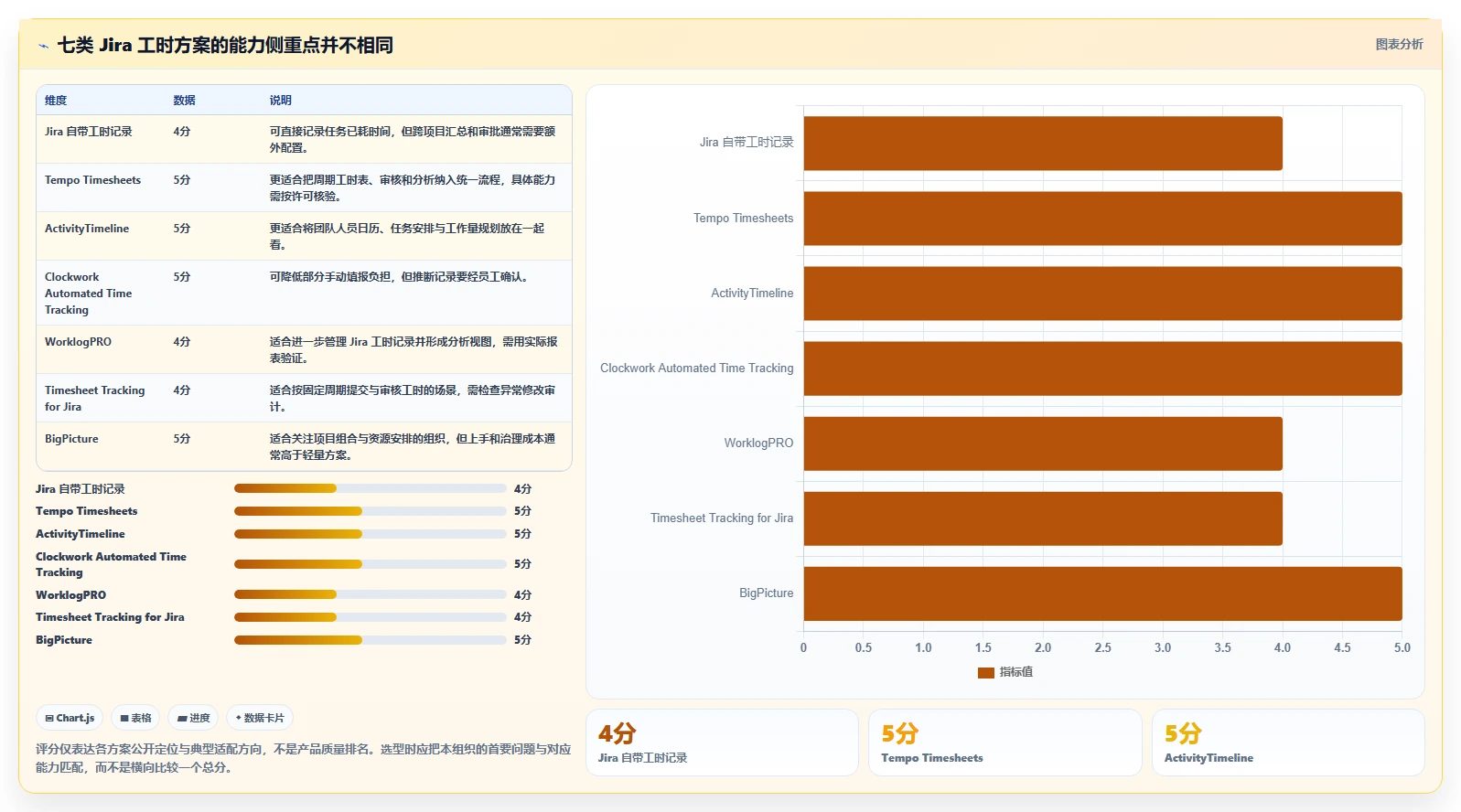This screenshot has width=1461, height=812.
Task: Click Tempo Timesheets label in the progress list
Action: click(87, 511)
